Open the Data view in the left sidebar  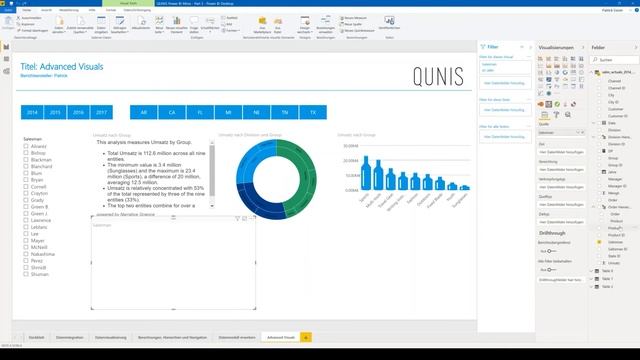tap(6, 59)
